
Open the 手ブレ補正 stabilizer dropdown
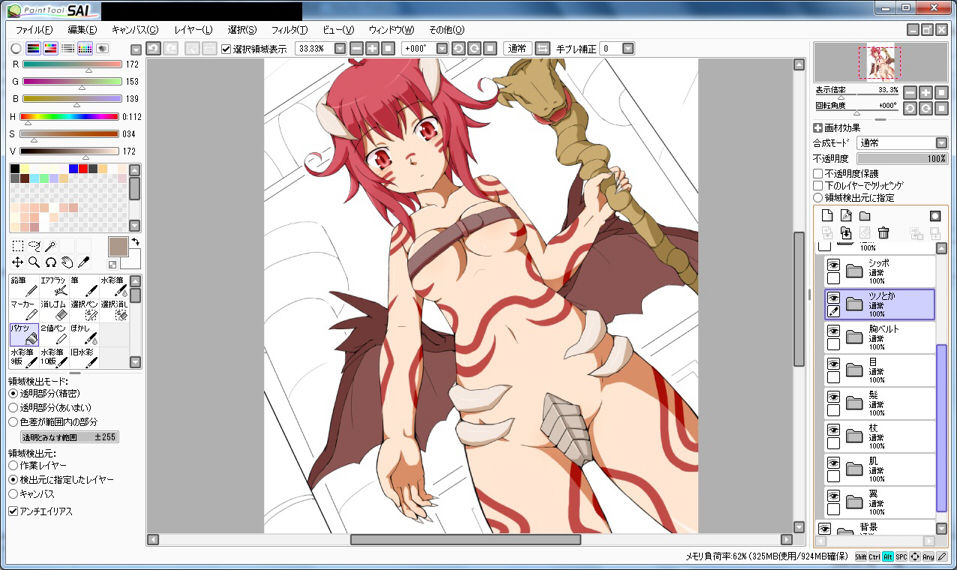point(627,48)
